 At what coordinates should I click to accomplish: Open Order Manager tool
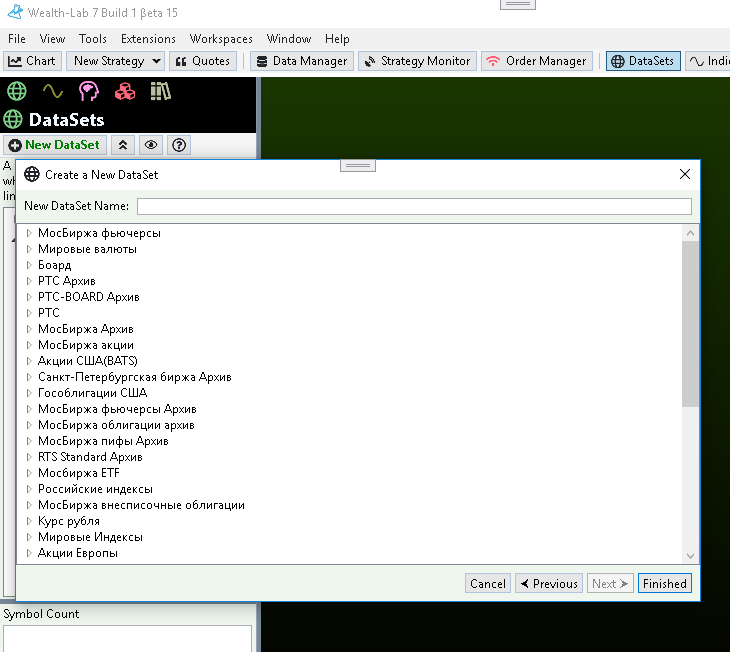(x=536, y=61)
